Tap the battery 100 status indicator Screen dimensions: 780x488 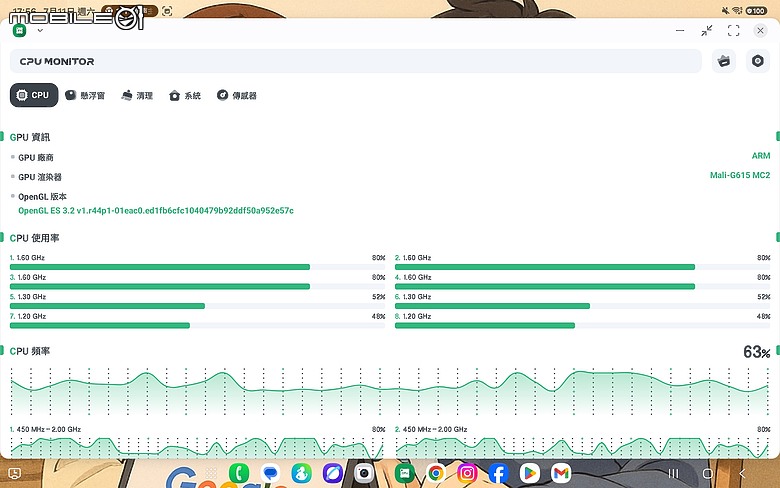[x=756, y=10]
